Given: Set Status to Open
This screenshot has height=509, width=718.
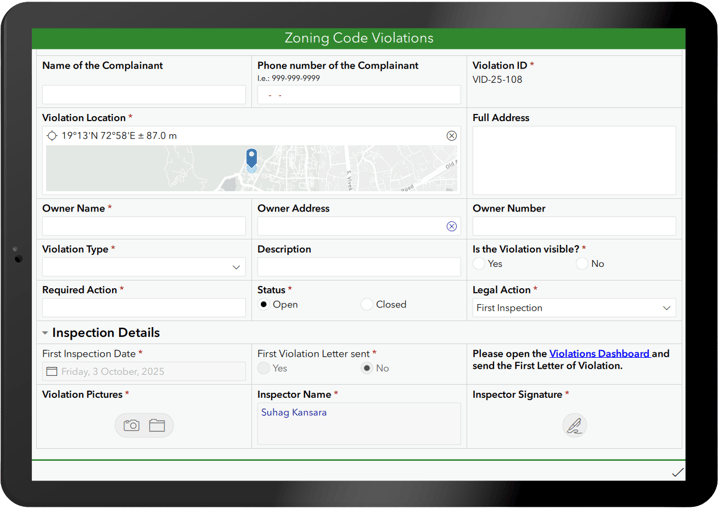Looking at the screenshot, I should (x=264, y=305).
